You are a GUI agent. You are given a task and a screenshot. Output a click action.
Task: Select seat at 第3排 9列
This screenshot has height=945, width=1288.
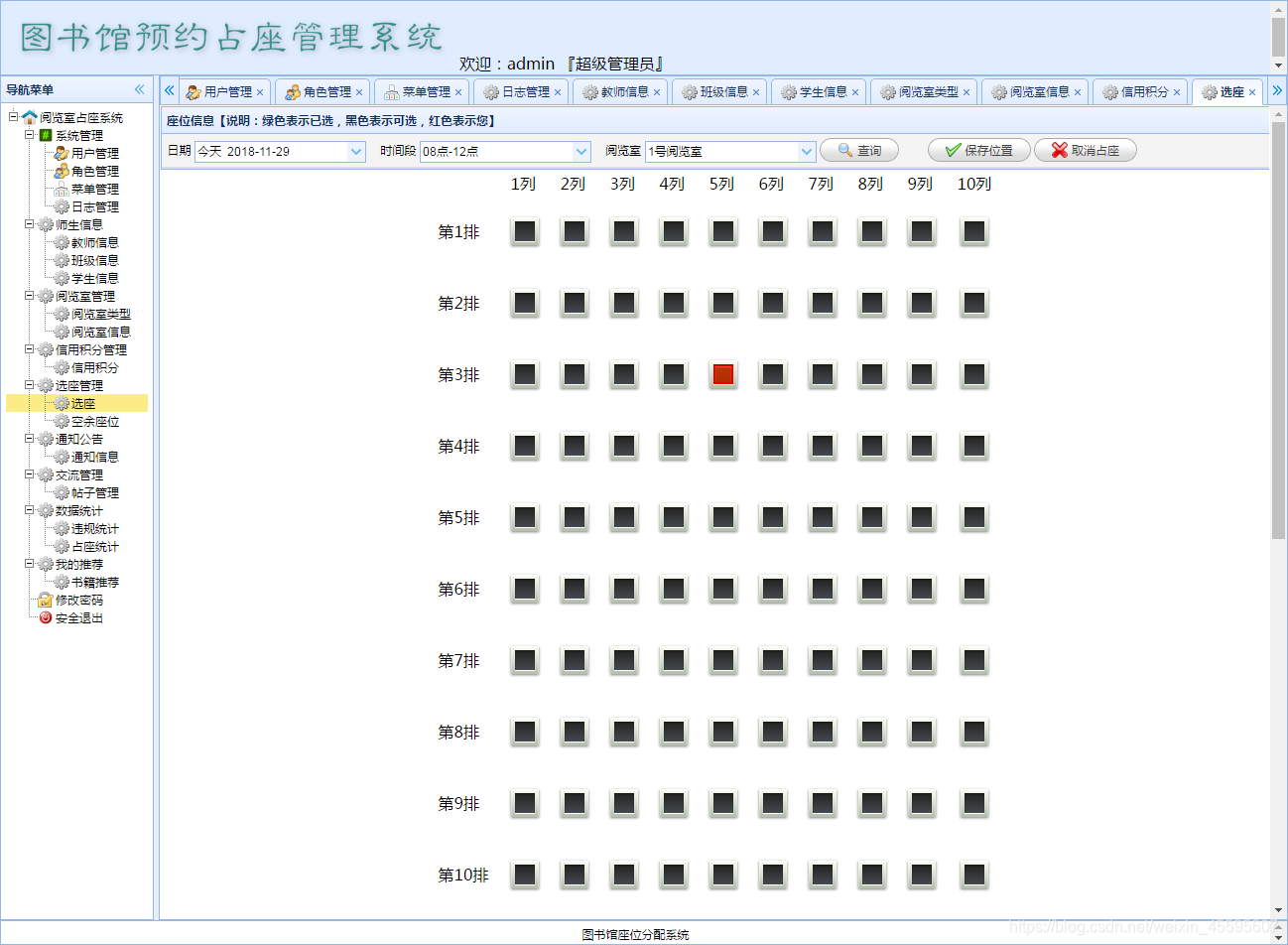click(x=922, y=375)
